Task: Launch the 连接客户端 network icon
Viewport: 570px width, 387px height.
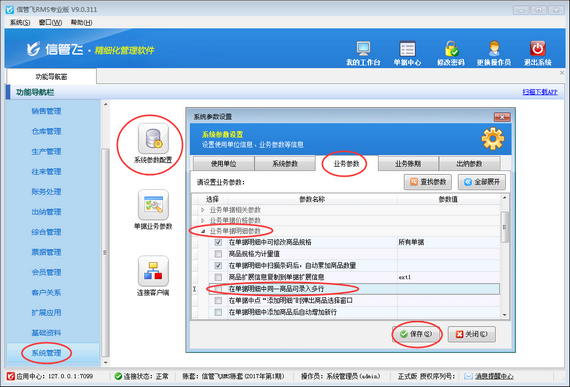Action: tap(153, 271)
